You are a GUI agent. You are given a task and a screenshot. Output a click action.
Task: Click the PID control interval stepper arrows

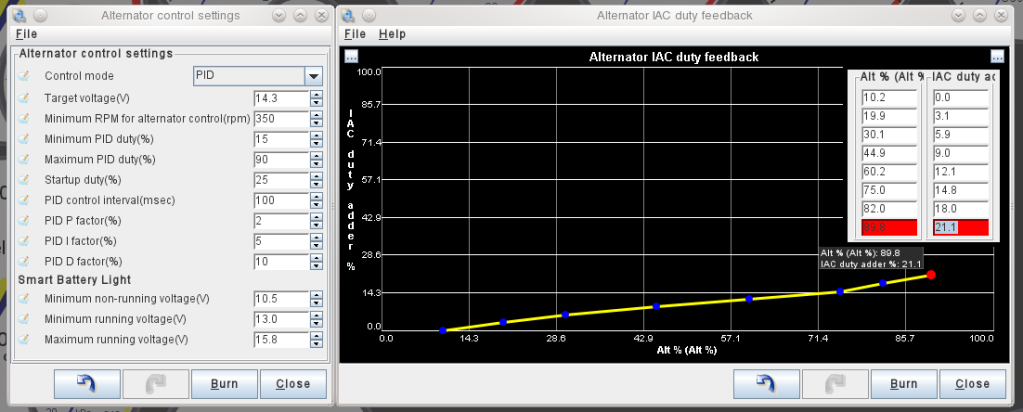click(316, 200)
